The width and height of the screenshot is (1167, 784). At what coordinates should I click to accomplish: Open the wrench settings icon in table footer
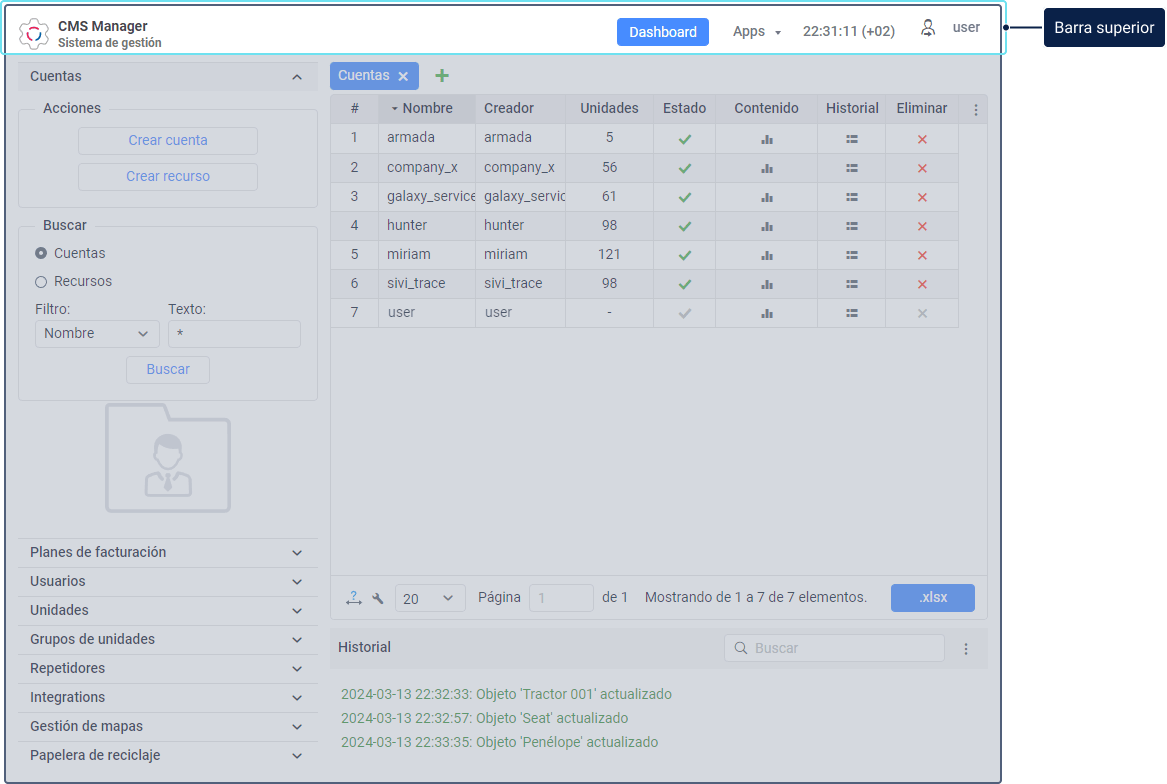click(378, 598)
